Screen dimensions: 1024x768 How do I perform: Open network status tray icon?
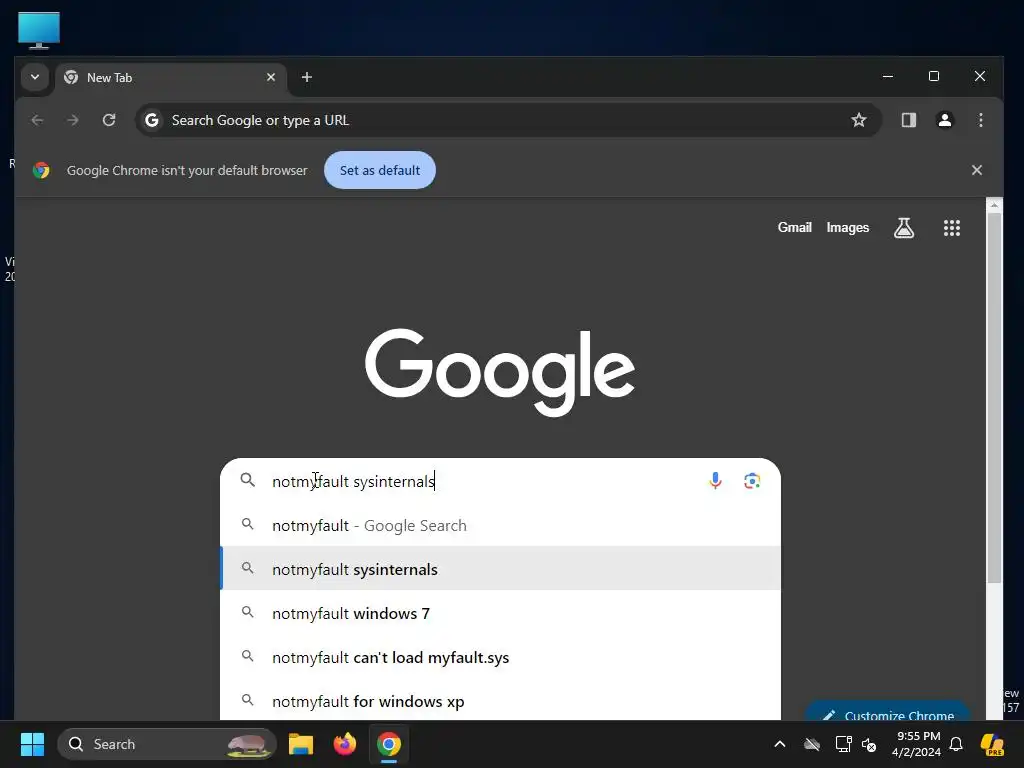[843, 744]
